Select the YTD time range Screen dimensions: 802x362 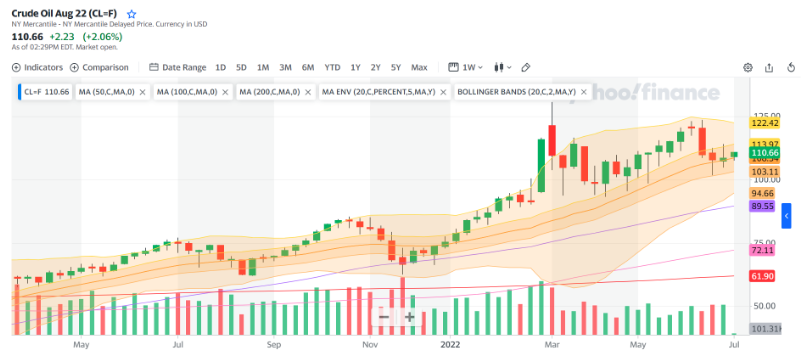[x=332, y=67]
